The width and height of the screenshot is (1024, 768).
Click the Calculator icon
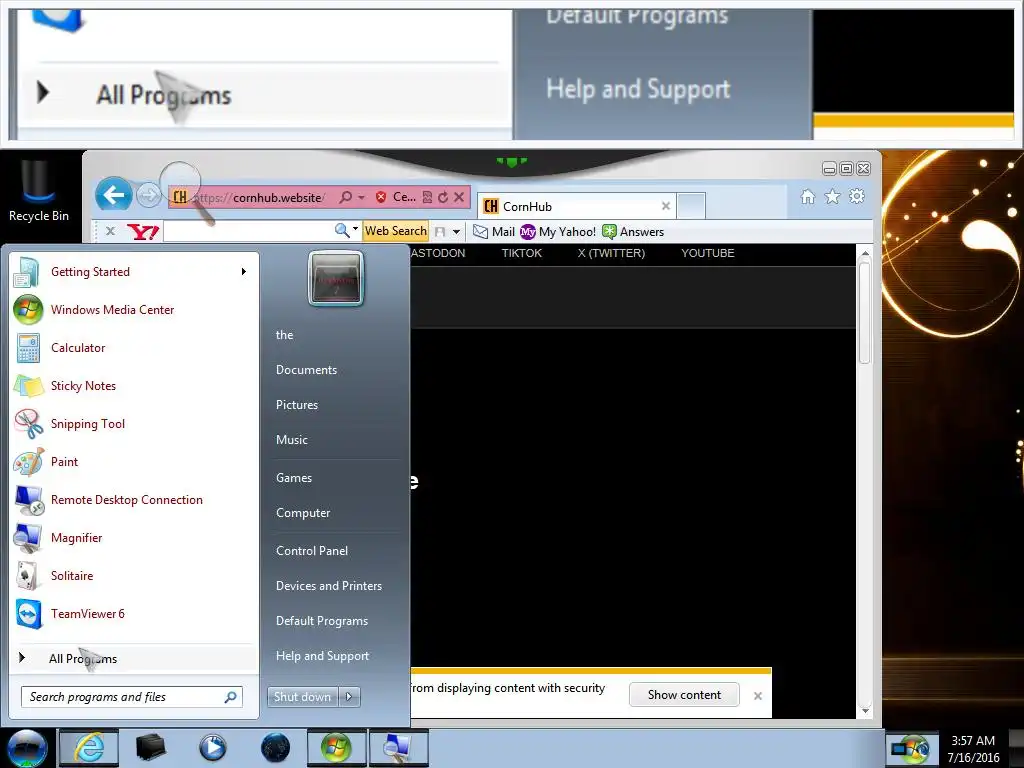pos(29,347)
